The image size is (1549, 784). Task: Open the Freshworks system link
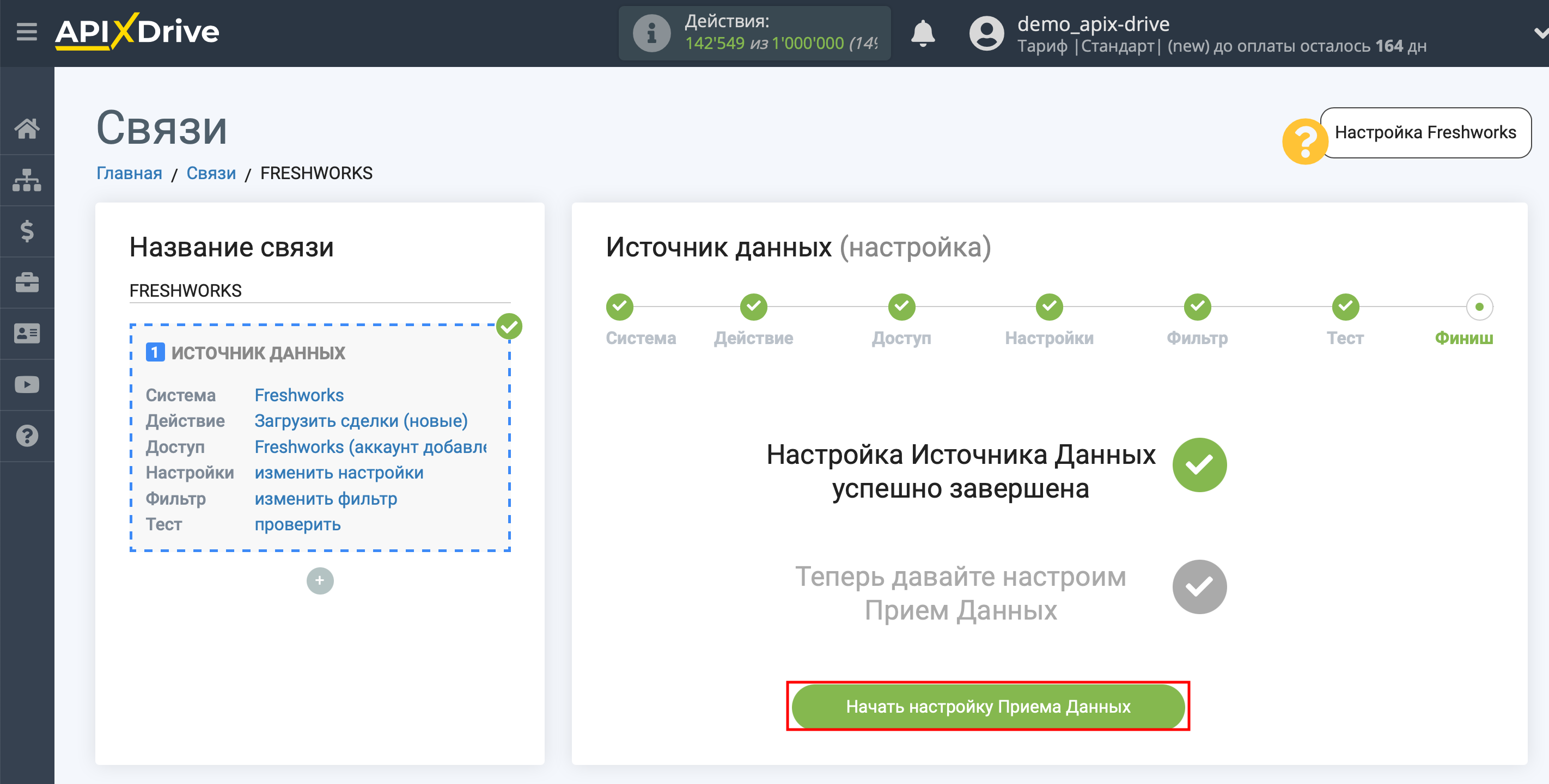(x=299, y=395)
